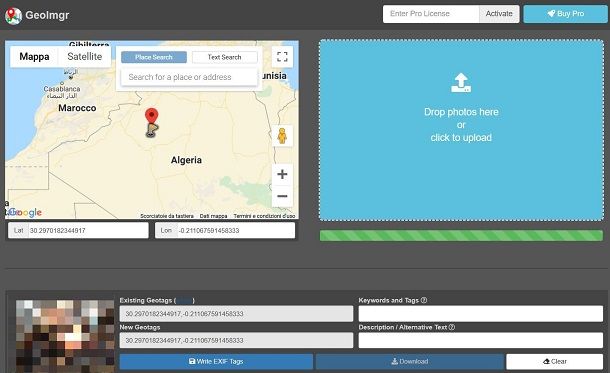Open Street View pegman
The width and height of the screenshot is (610, 373).
[282, 136]
